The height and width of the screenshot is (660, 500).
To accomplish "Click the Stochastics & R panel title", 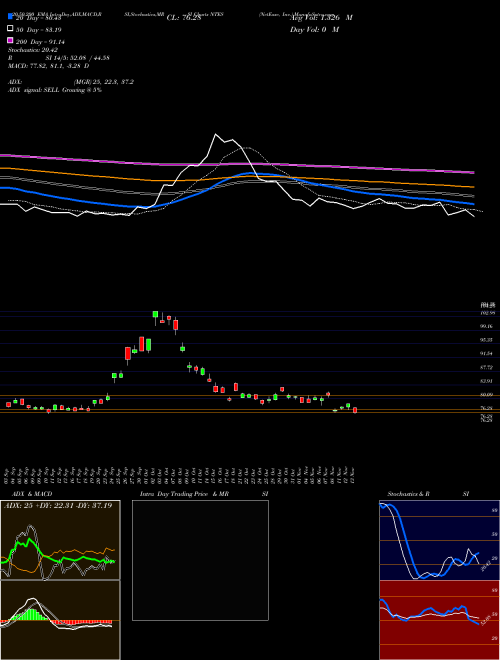I will pyautogui.click(x=408, y=494).
